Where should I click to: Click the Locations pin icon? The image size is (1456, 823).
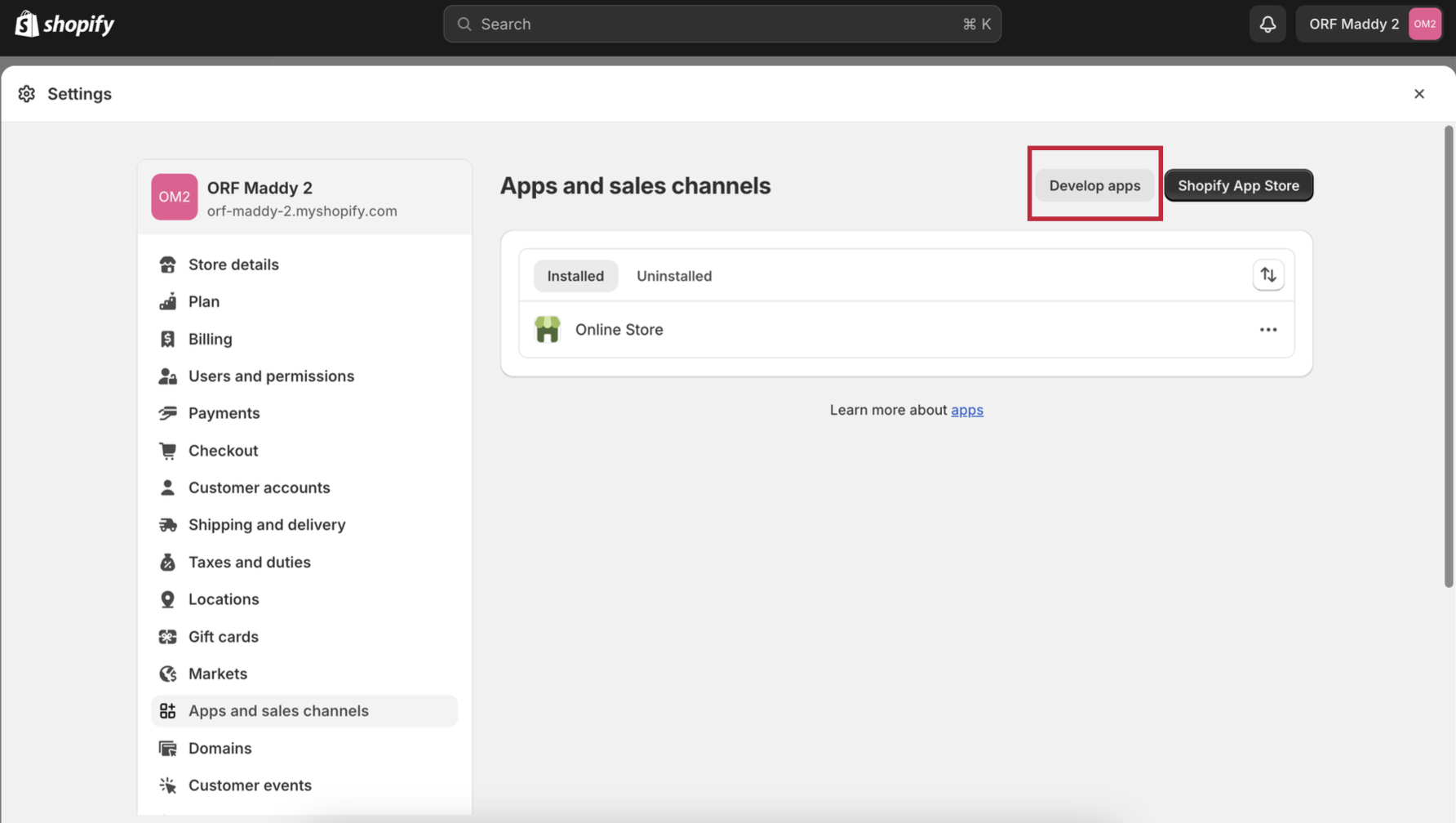167,599
